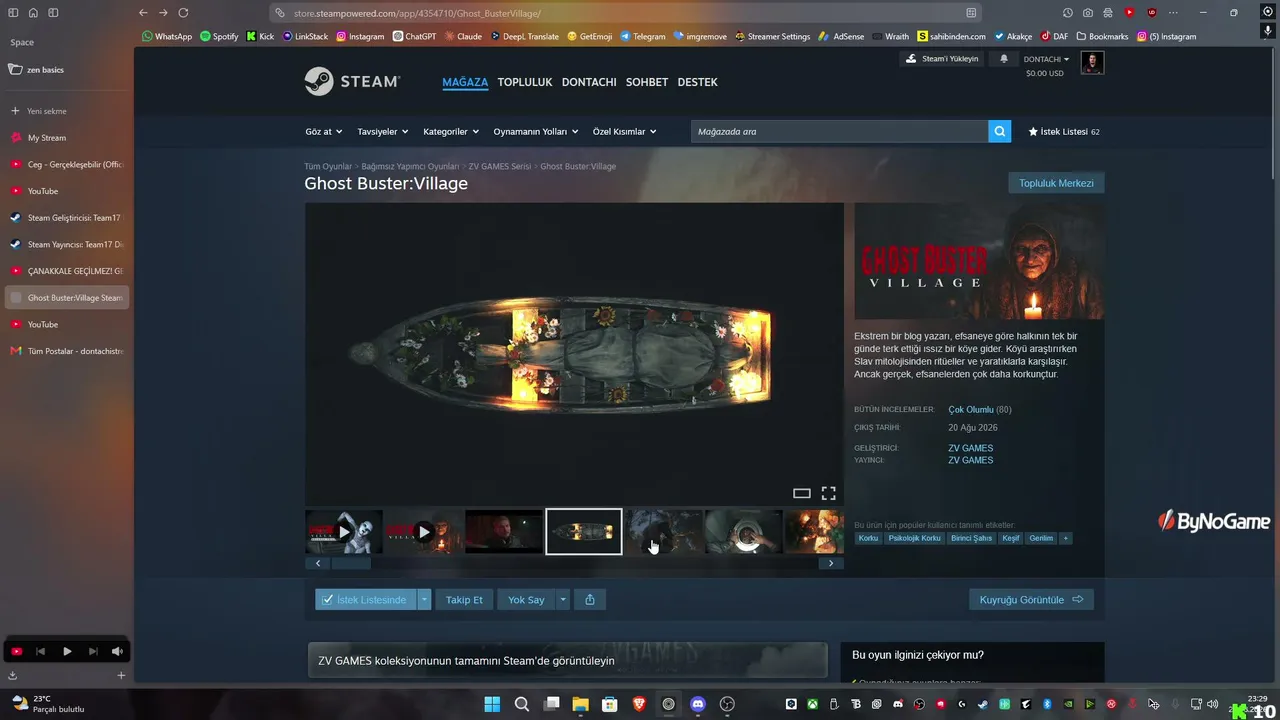Open the DONTACHI account dropdown
The width and height of the screenshot is (1280, 720).
(1046, 59)
